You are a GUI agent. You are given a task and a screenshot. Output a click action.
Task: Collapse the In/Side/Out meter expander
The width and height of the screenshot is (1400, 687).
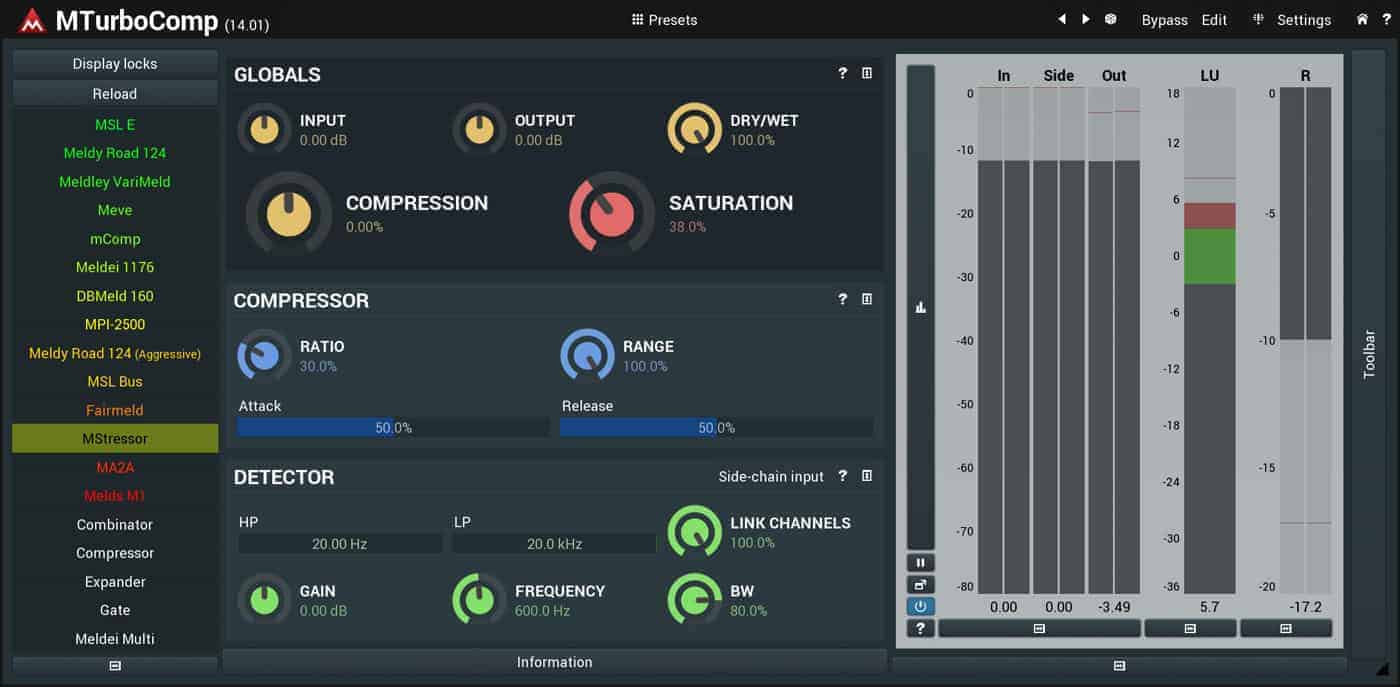click(x=1039, y=628)
